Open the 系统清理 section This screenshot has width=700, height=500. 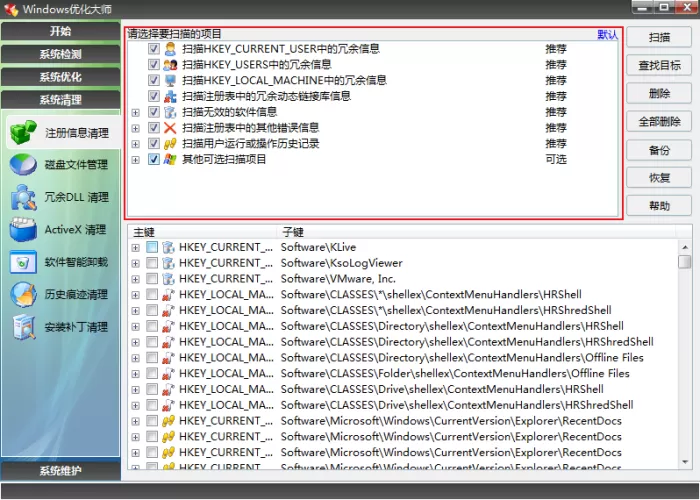coord(61,100)
